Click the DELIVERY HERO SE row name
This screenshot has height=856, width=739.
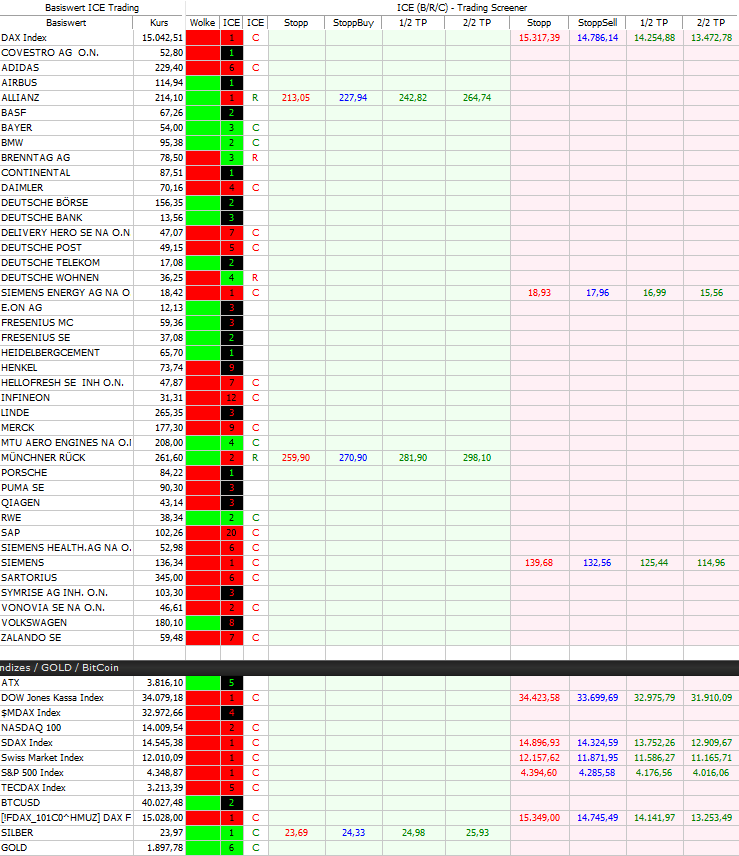click(x=65, y=233)
